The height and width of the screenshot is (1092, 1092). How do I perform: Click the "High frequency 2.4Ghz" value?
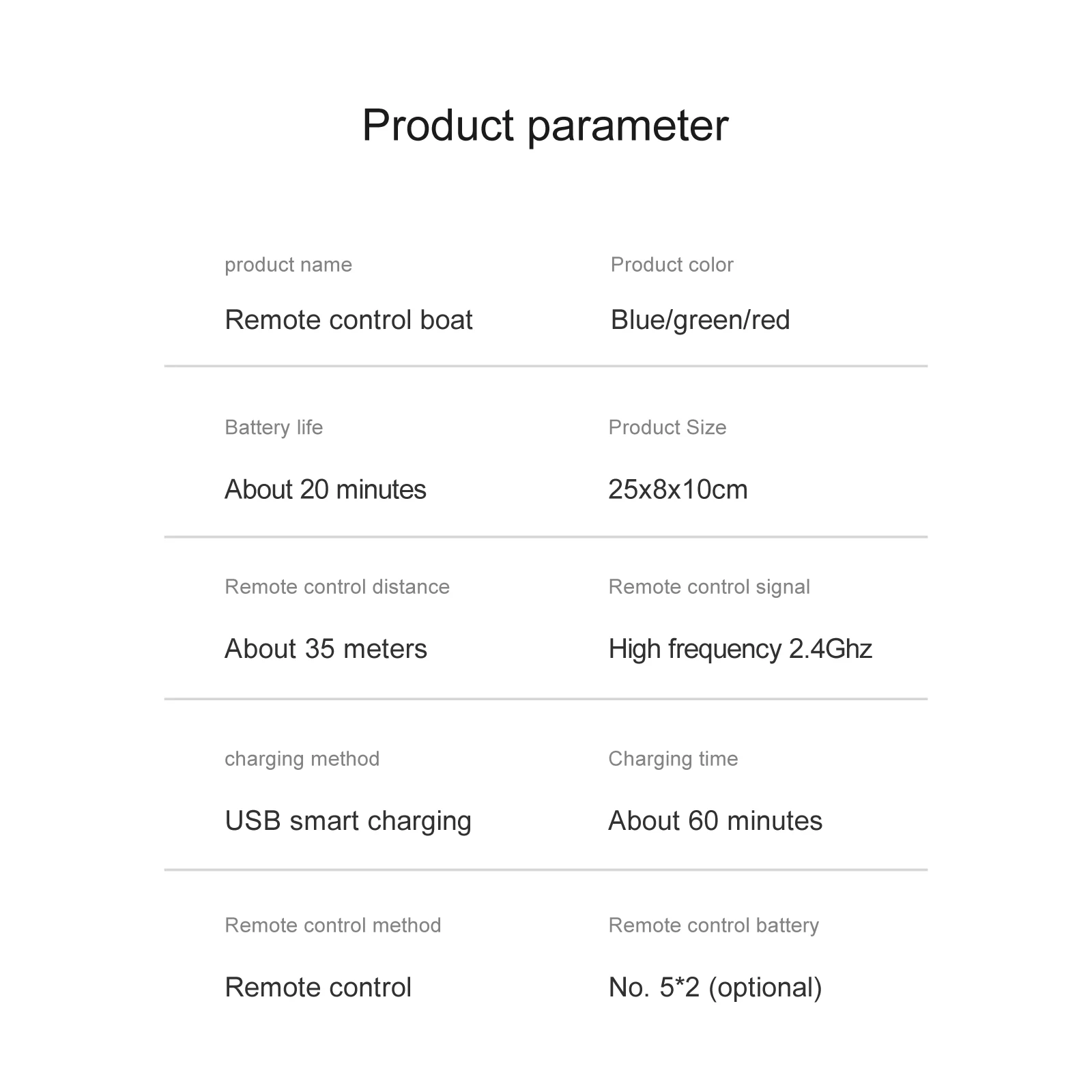point(740,649)
